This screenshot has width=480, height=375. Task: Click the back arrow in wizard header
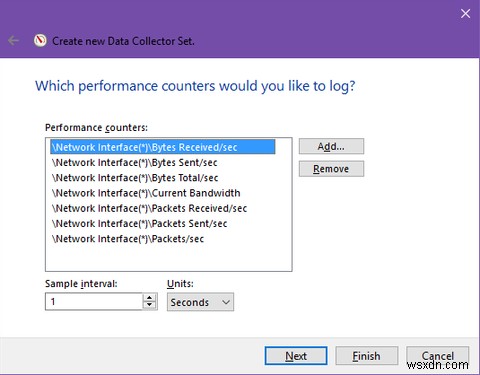point(13,41)
